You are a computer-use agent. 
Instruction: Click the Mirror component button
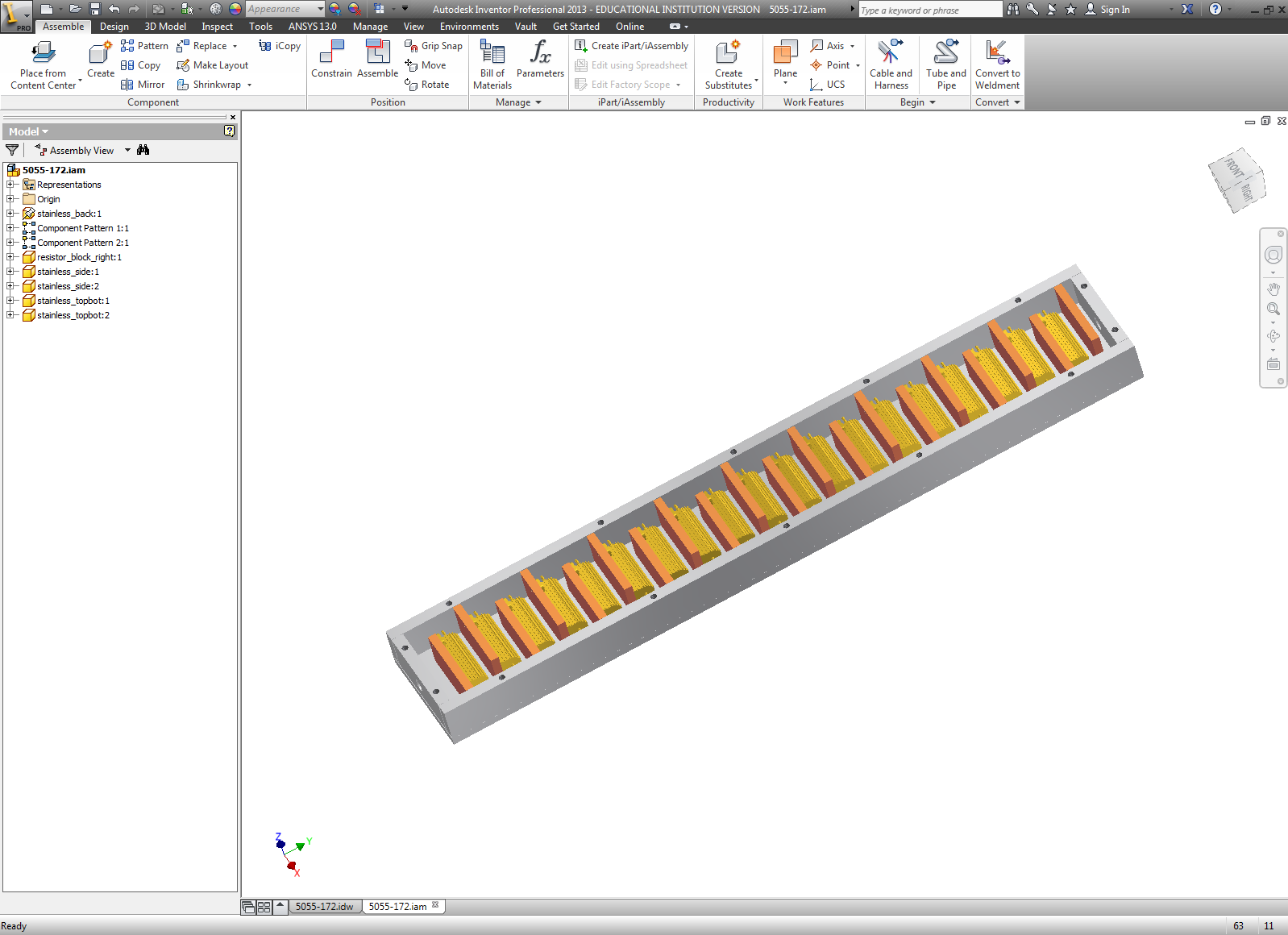point(143,85)
